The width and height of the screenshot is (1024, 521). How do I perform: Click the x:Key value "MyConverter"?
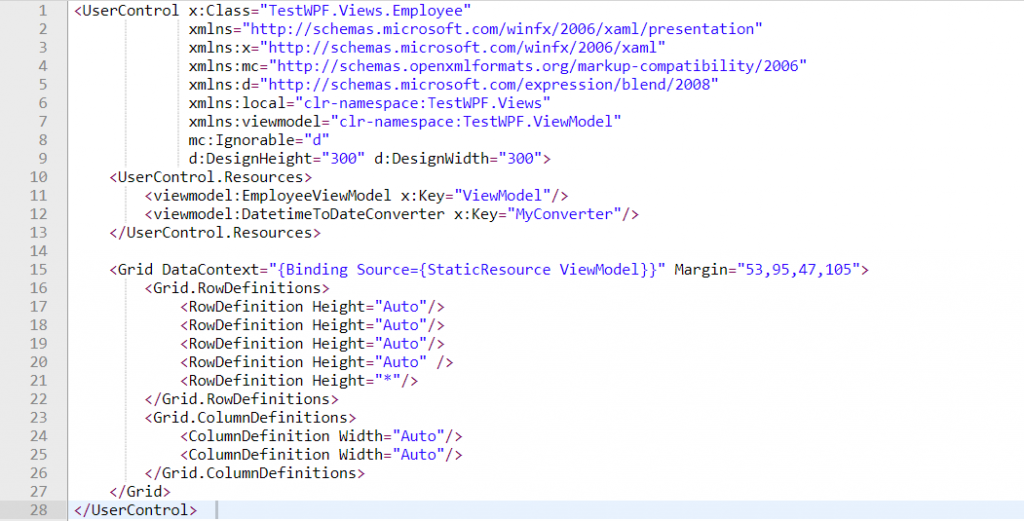click(564, 213)
